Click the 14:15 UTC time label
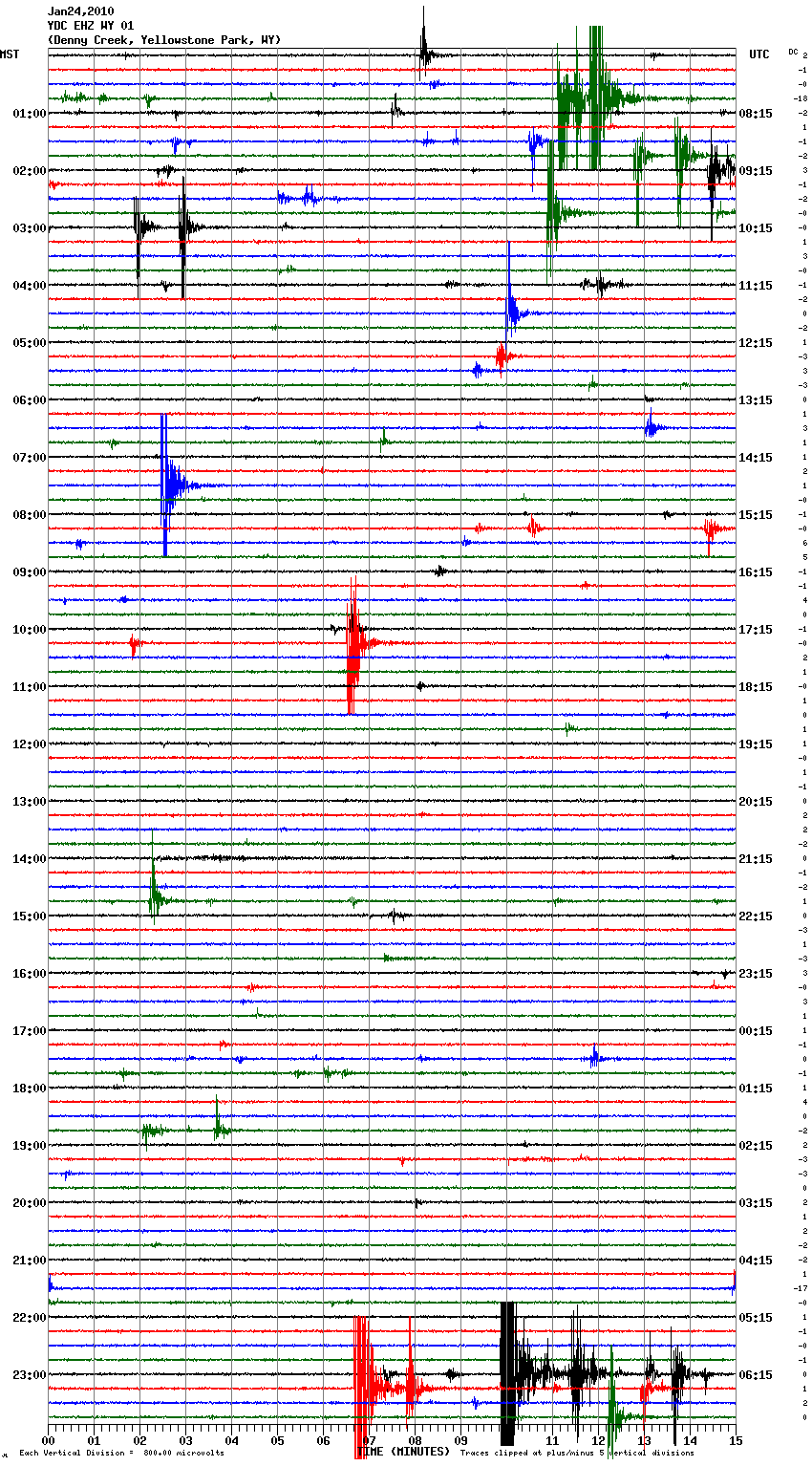 (756, 458)
